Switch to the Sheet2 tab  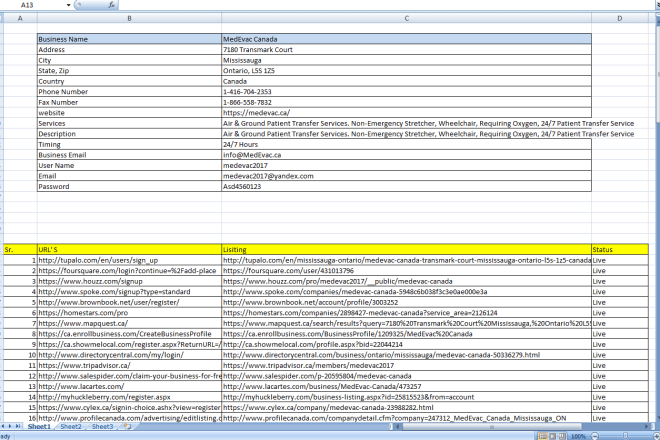(x=70, y=427)
